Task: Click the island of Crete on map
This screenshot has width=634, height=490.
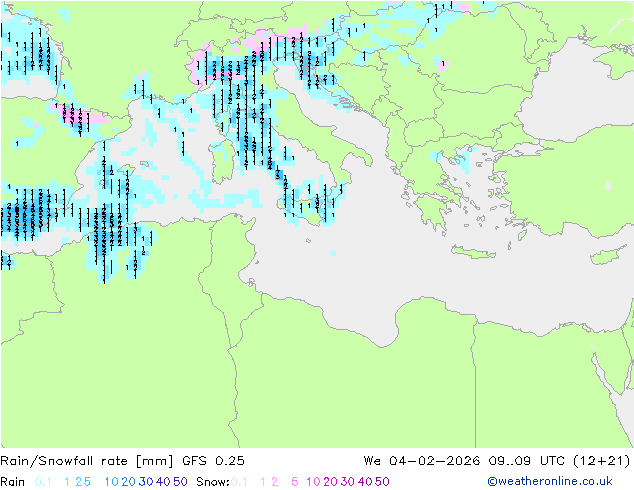Action: coord(473,252)
